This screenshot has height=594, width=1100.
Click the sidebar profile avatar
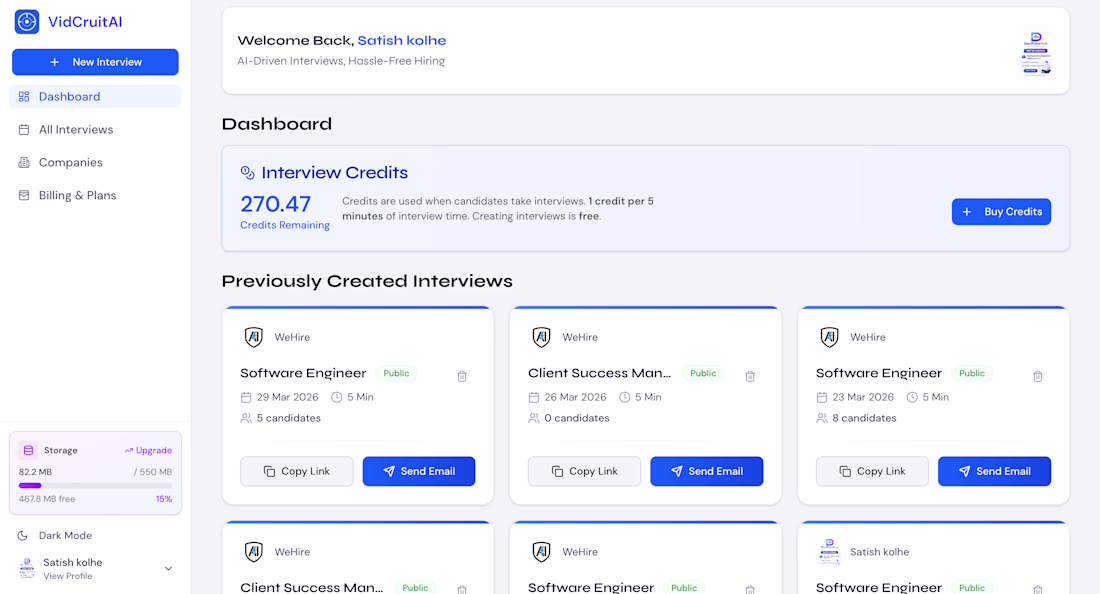coord(27,568)
